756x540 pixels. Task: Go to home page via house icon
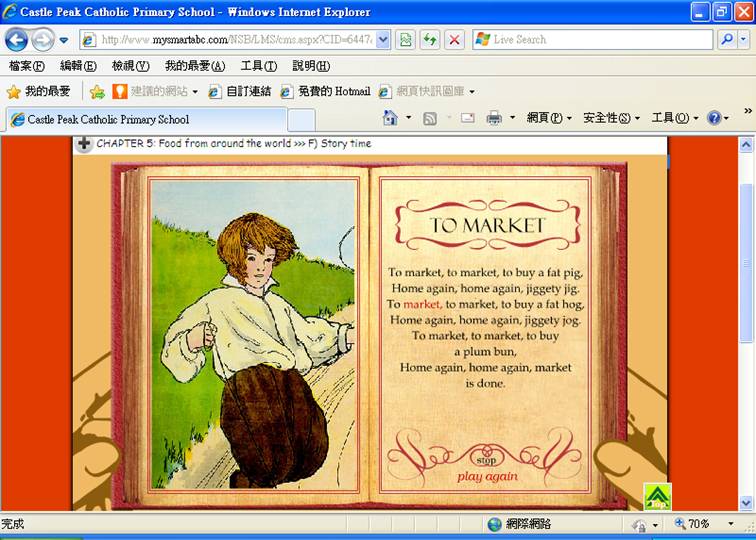[390, 118]
